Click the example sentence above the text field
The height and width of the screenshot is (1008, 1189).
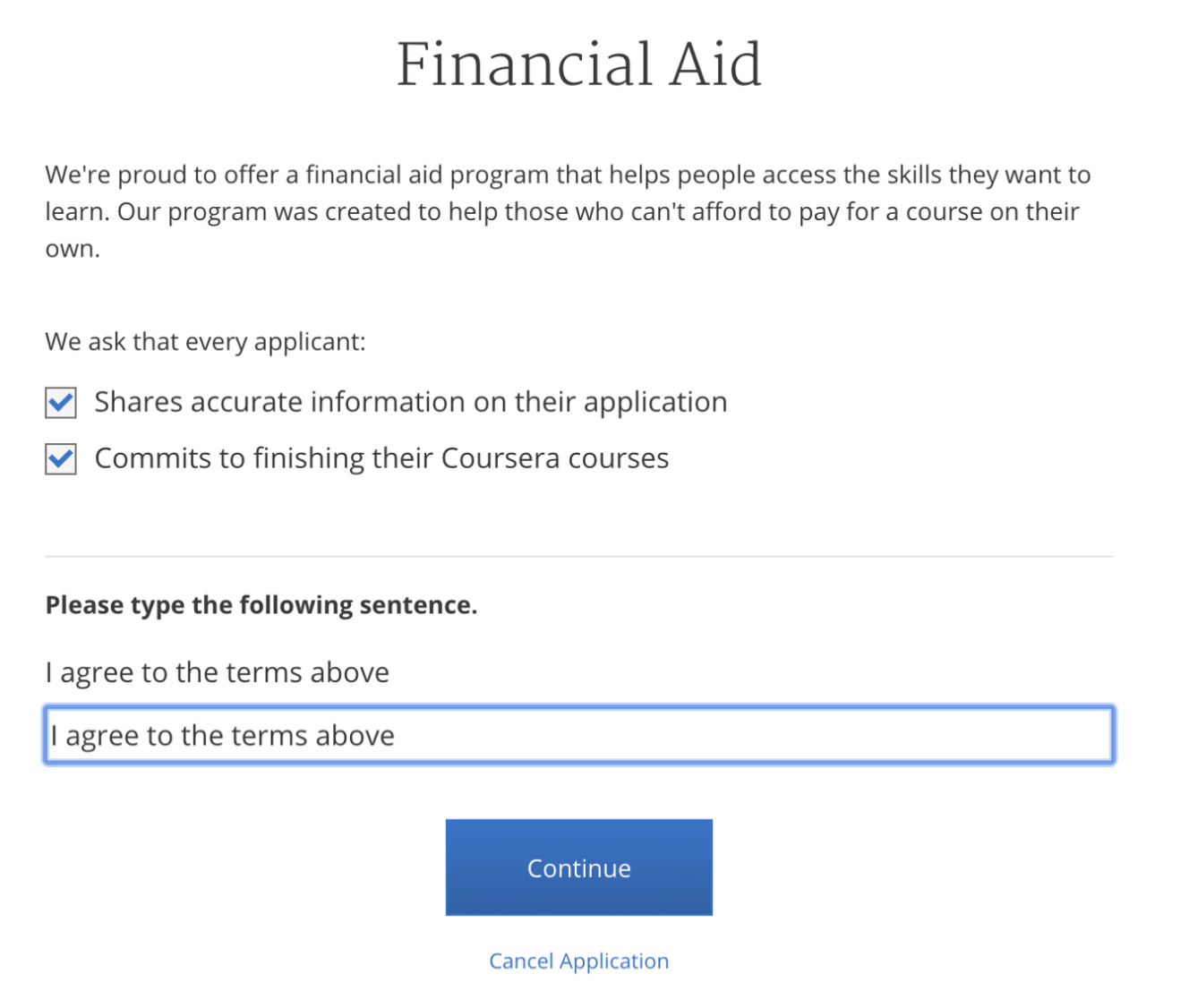point(218,672)
